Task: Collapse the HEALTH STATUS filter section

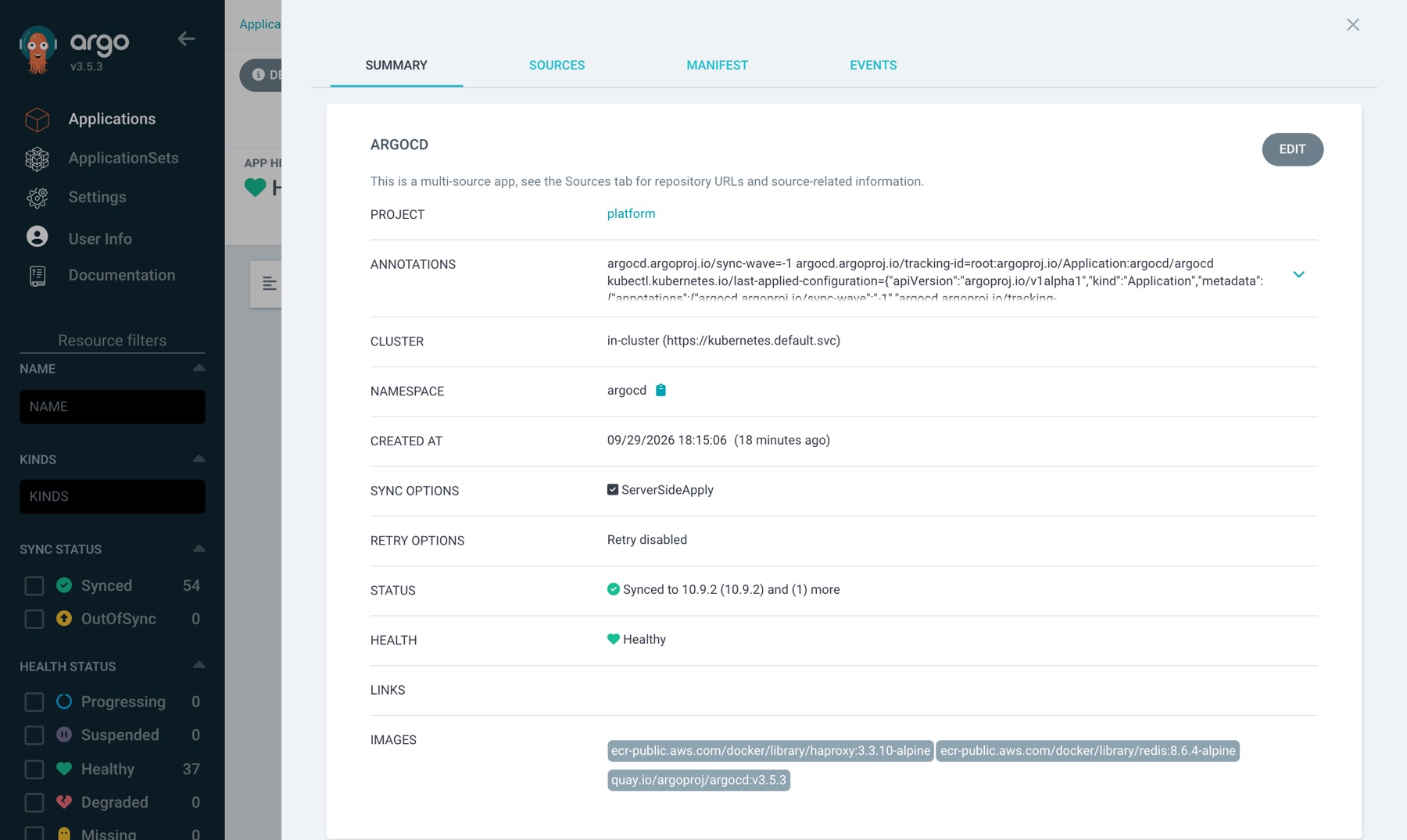Action: 199,665
